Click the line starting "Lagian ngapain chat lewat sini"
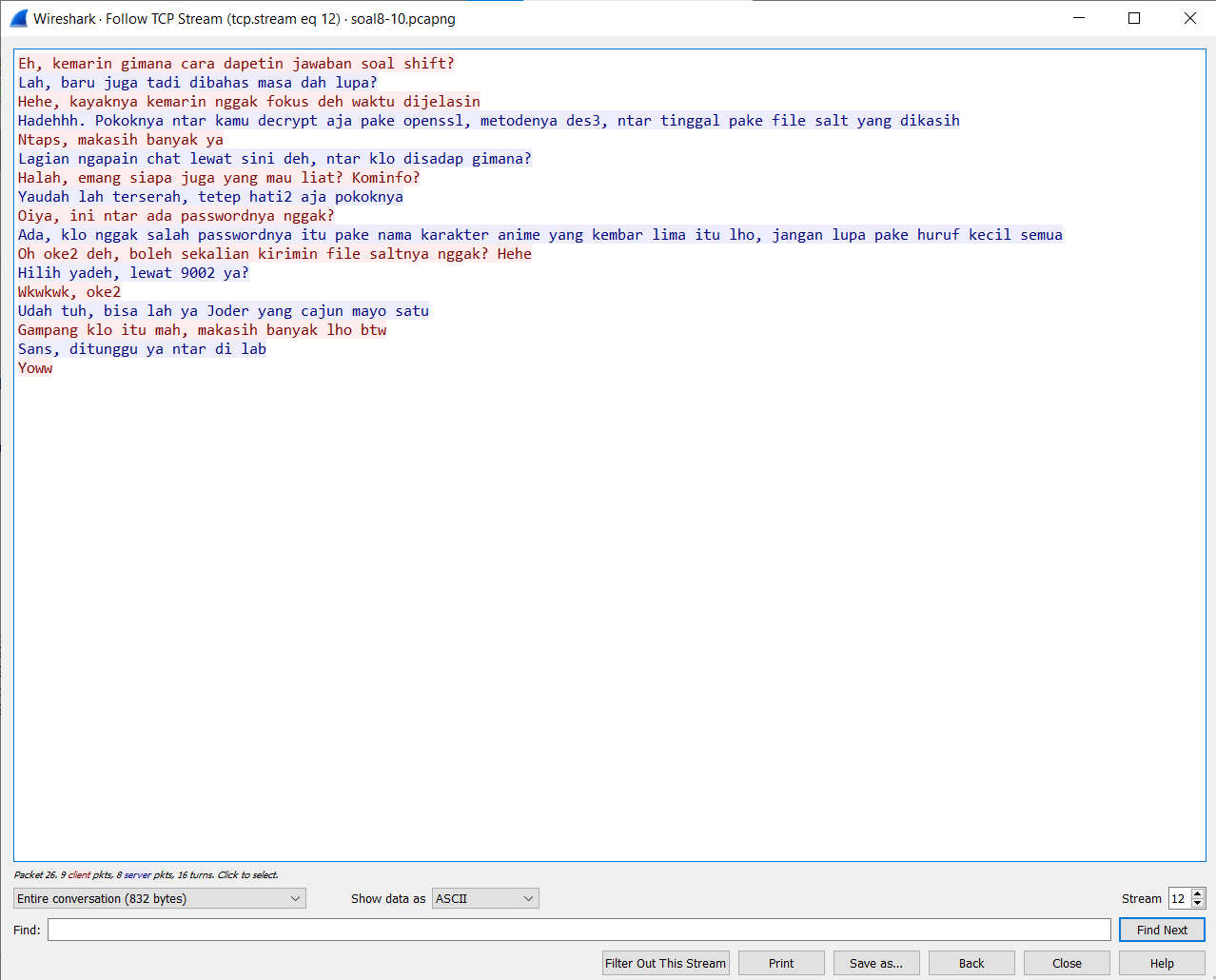Screen dimensions: 1216x980 tap(275, 159)
